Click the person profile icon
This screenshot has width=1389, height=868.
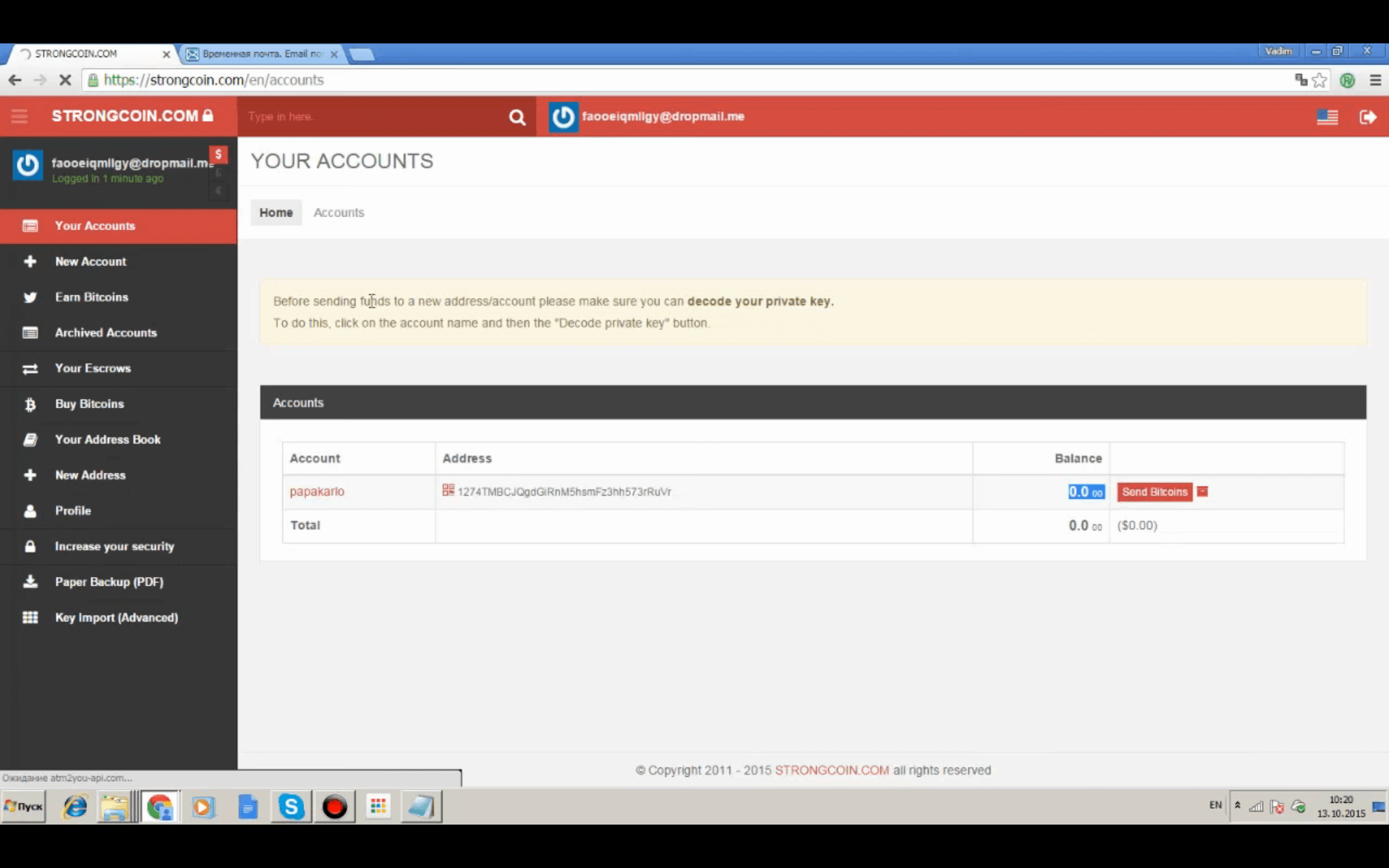[30, 511]
